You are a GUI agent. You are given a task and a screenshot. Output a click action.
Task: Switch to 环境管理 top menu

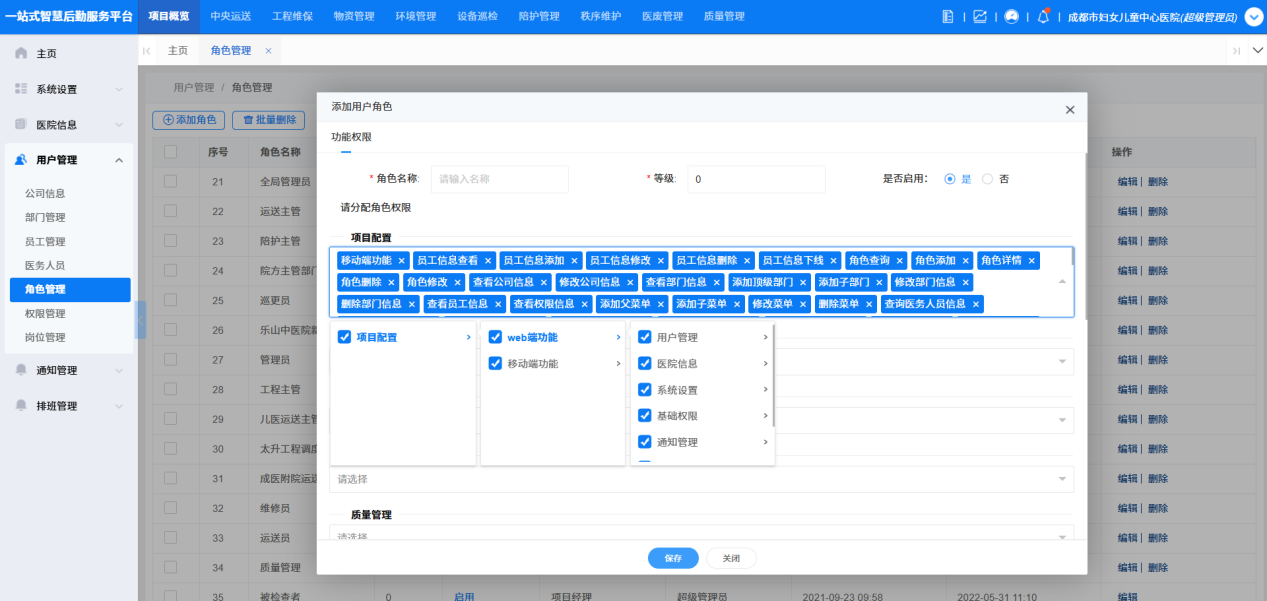click(x=416, y=17)
